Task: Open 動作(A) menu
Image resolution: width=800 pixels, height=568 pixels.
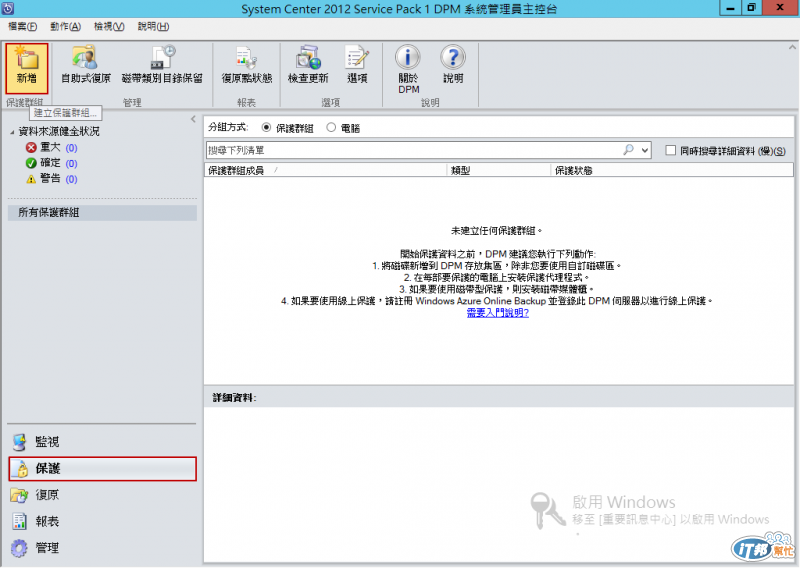Action: pos(65,27)
